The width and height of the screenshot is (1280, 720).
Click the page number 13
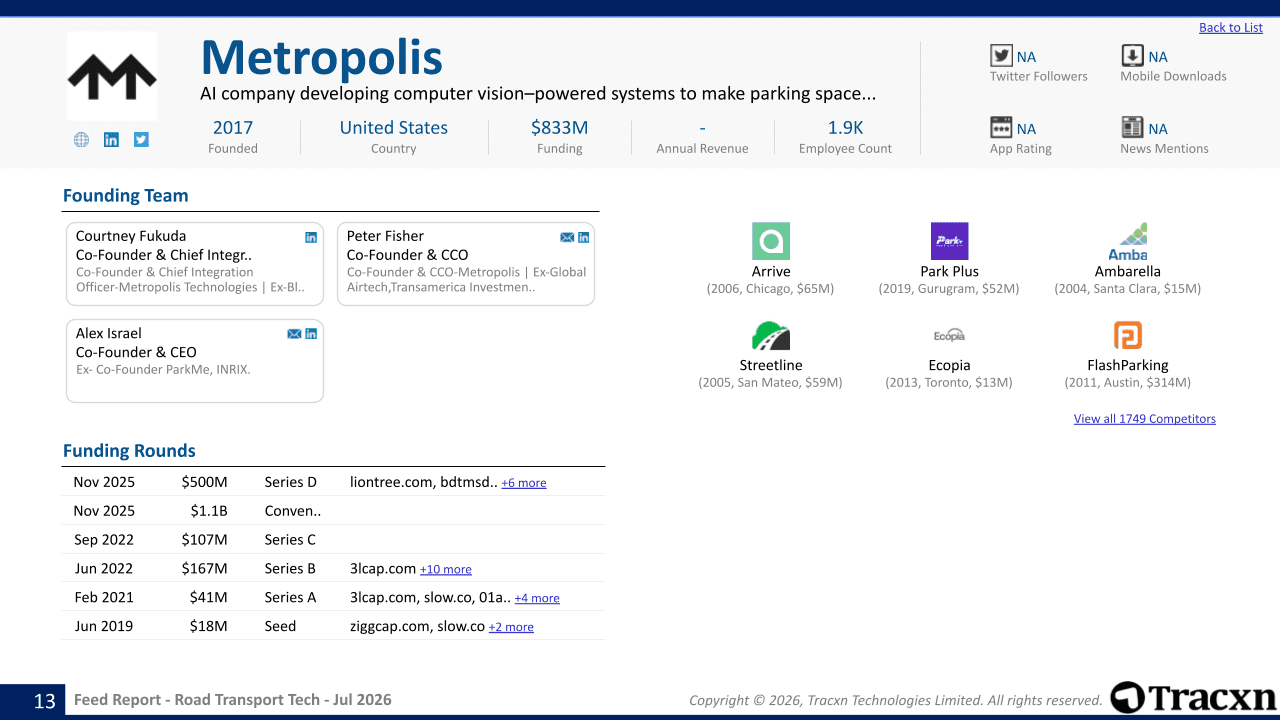44,701
